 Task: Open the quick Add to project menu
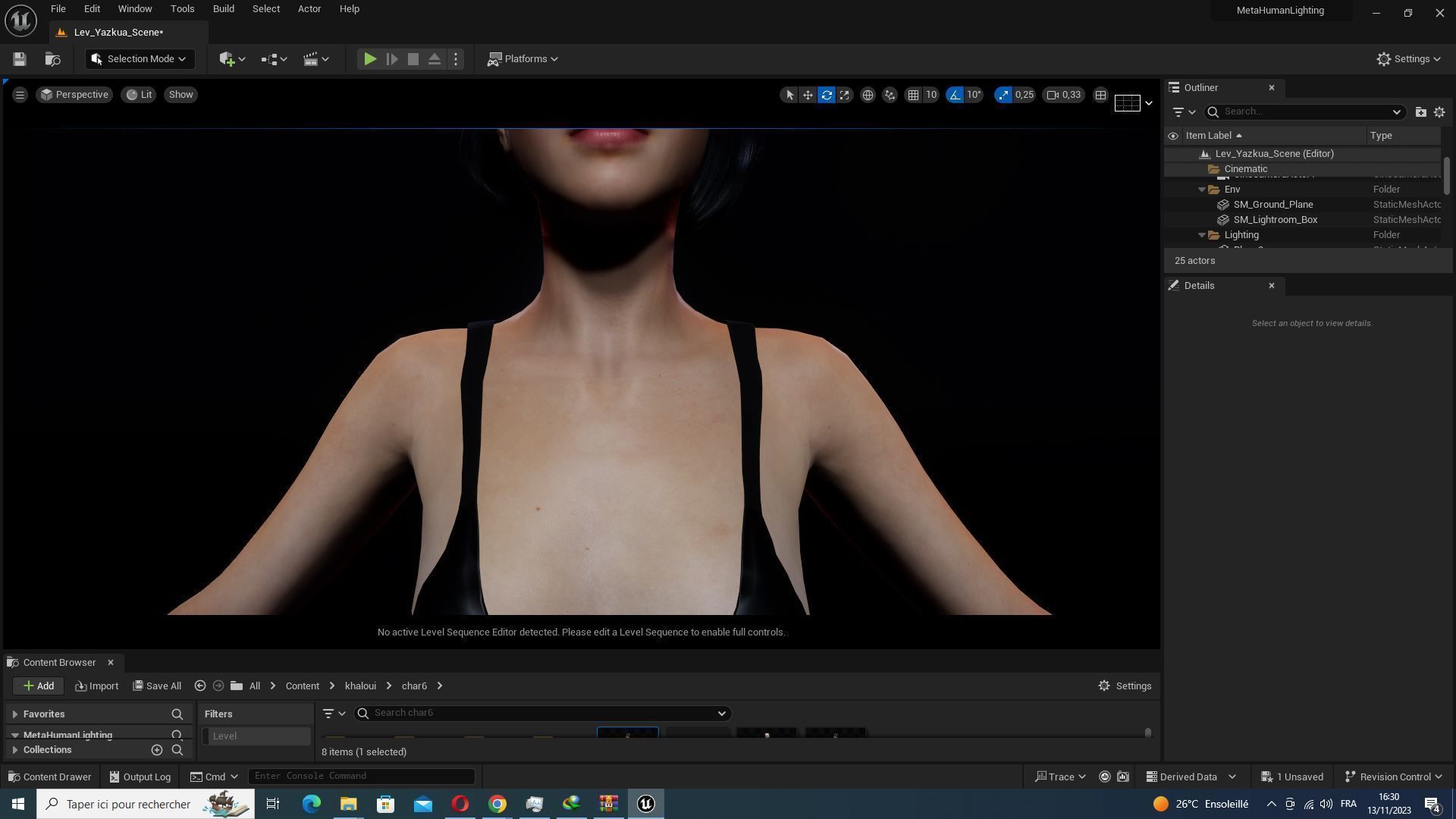[232, 59]
